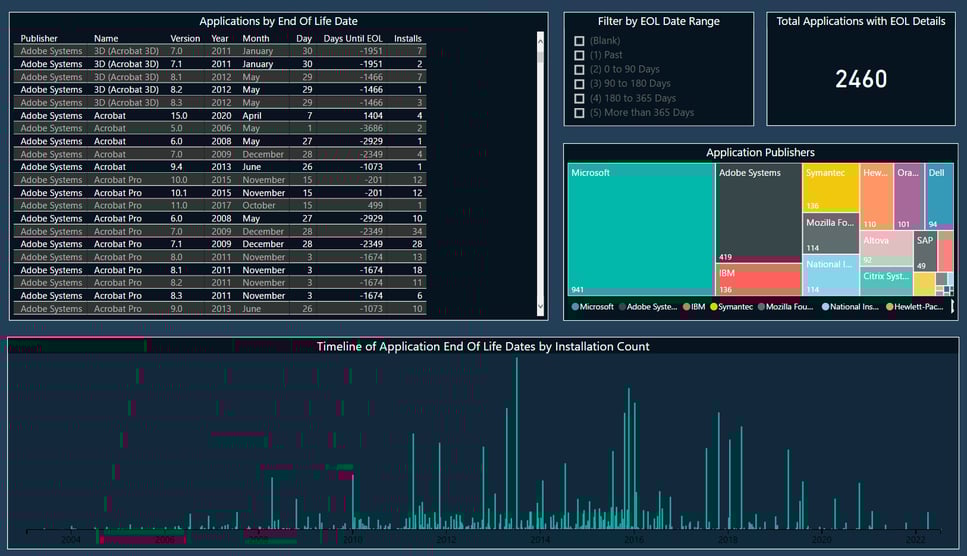Click the table's vertical scrollbar thumb
The width and height of the screenshot is (967, 556).
click(540, 56)
